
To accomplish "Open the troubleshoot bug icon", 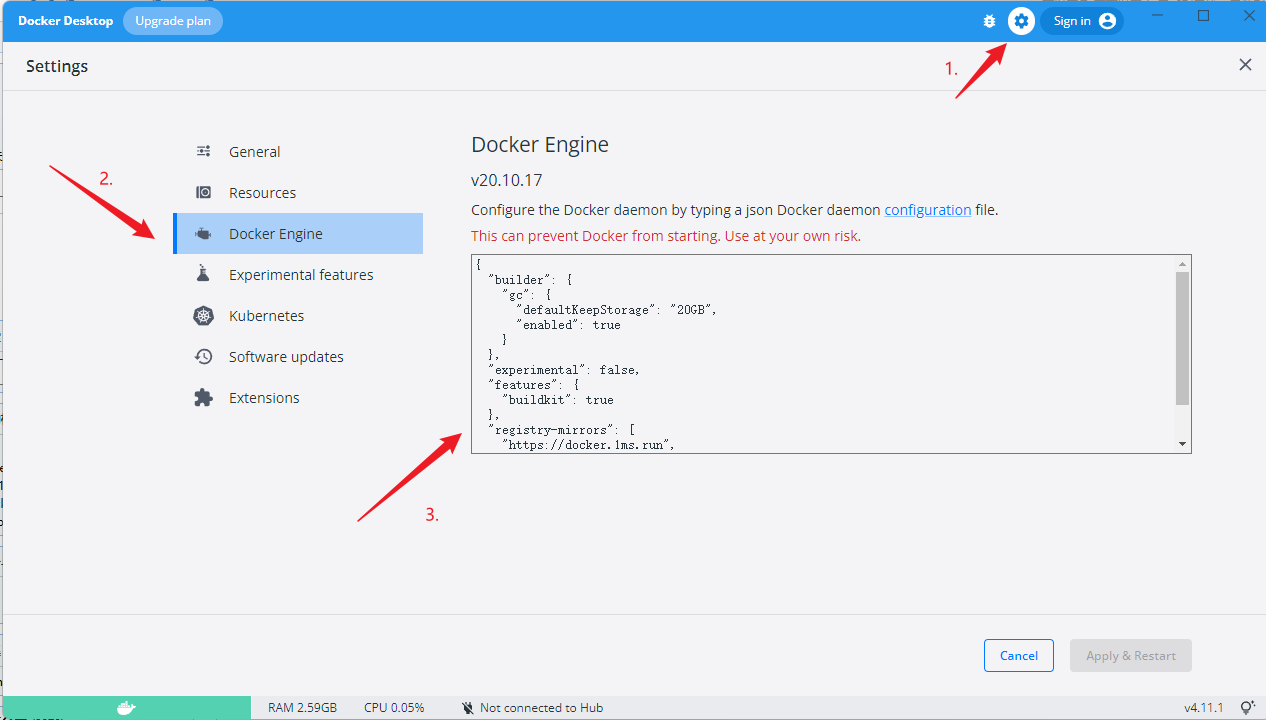I will pyautogui.click(x=989, y=21).
